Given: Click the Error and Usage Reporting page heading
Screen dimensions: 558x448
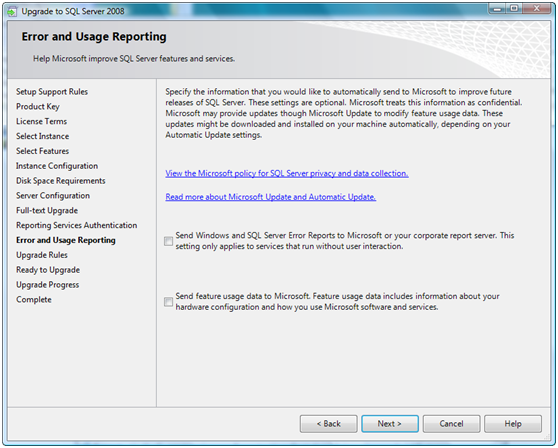Looking at the screenshot, I should [x=94, y=37].
